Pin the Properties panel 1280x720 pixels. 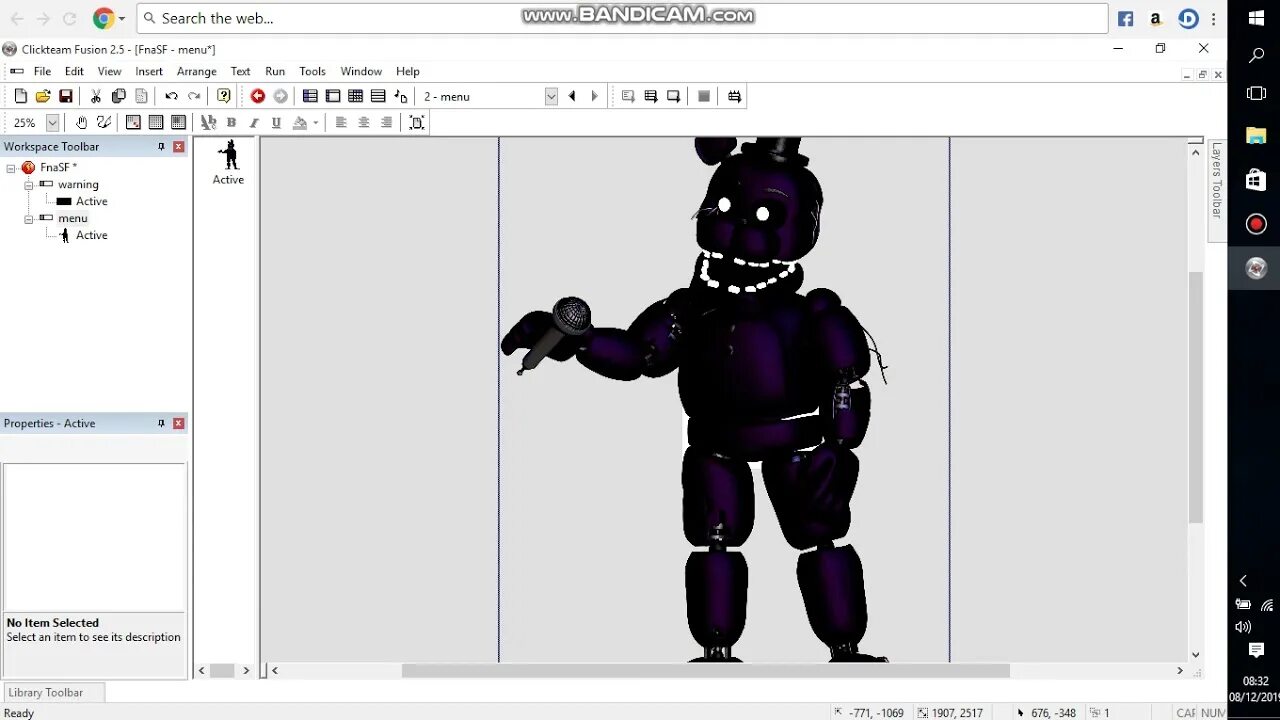point(161,424)
